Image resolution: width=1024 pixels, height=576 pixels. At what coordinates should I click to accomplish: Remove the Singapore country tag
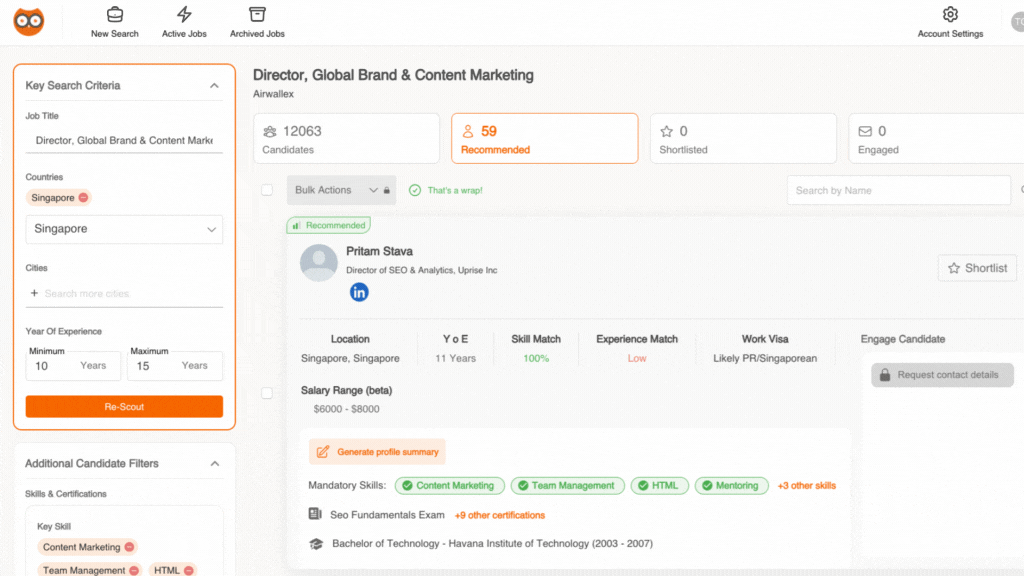click(x=84, y=198)
